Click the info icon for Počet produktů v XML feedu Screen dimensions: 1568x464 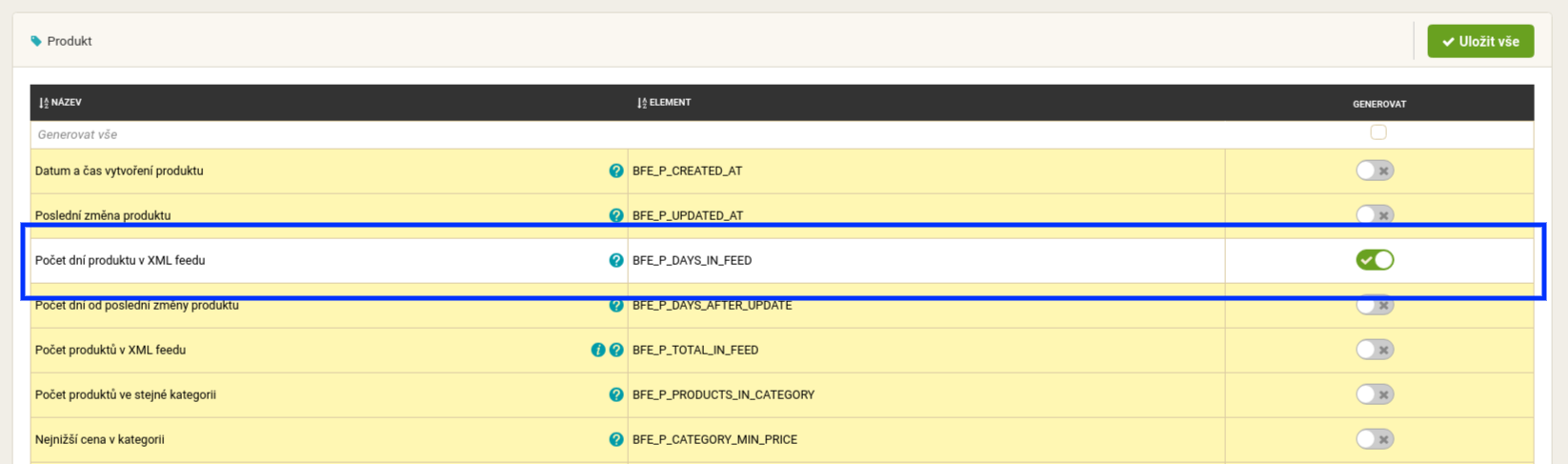[598, 350]
